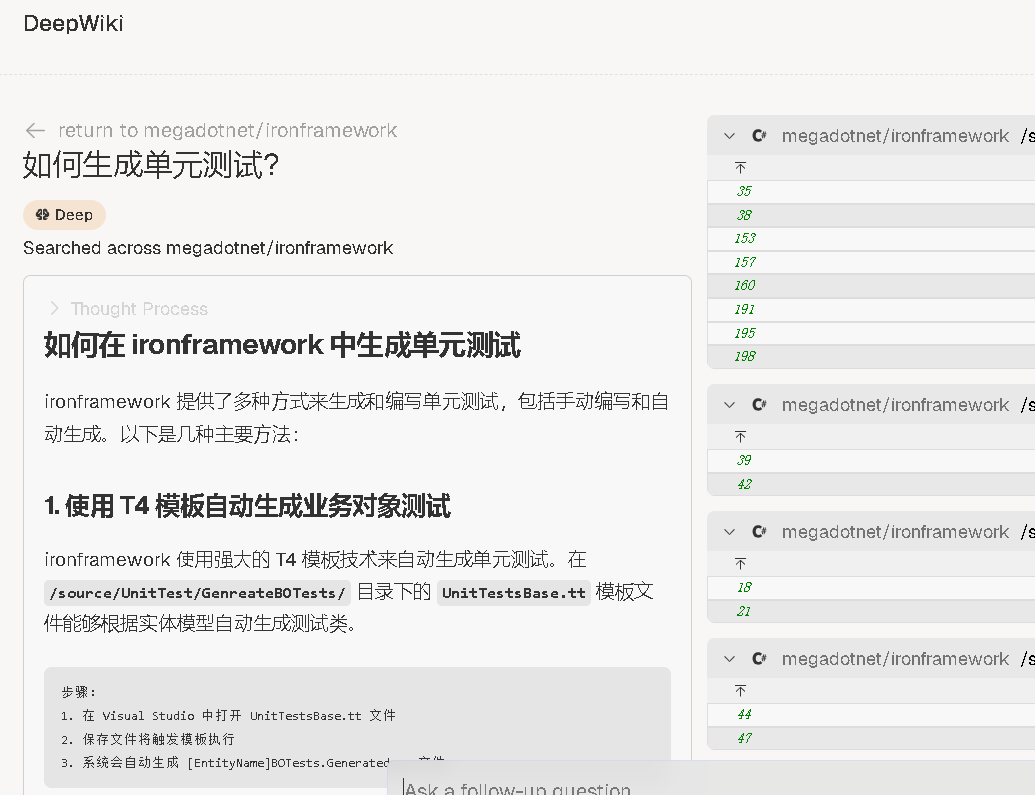Select line number 35
Image resolution: width=1035 pixels, height=795 pixels.
point(744,191)
